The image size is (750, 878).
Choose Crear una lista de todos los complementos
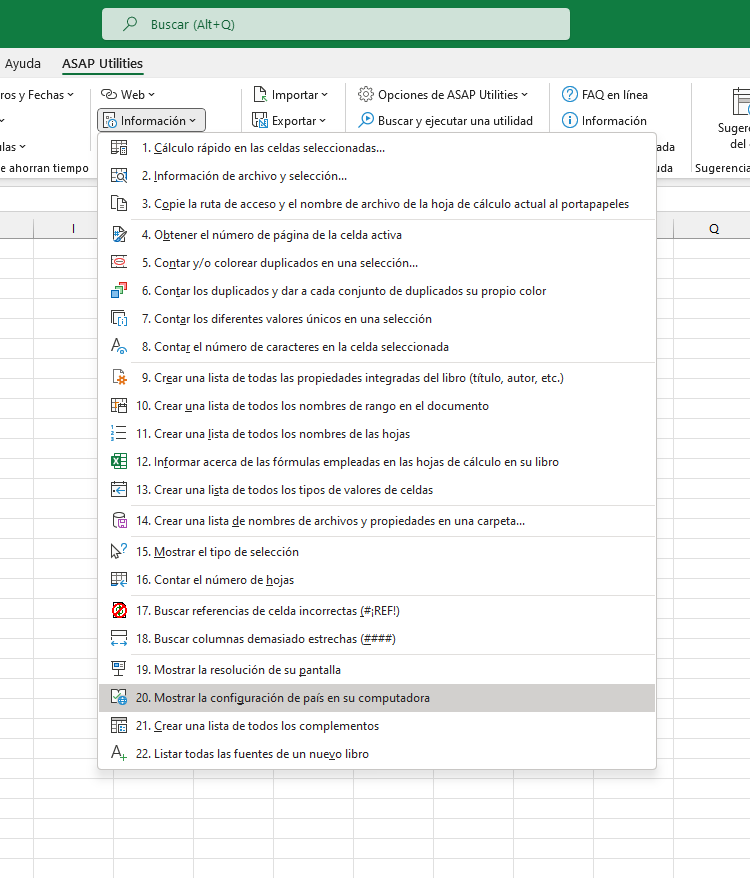tap(376, 726)
